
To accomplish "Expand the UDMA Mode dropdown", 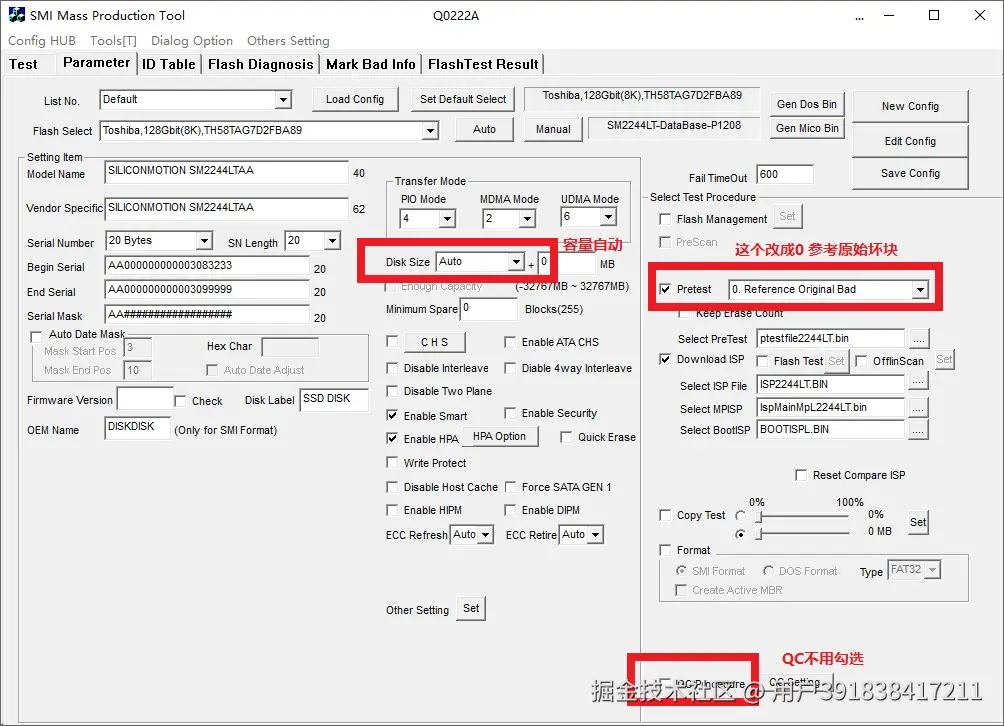I will tap(608, 217).
